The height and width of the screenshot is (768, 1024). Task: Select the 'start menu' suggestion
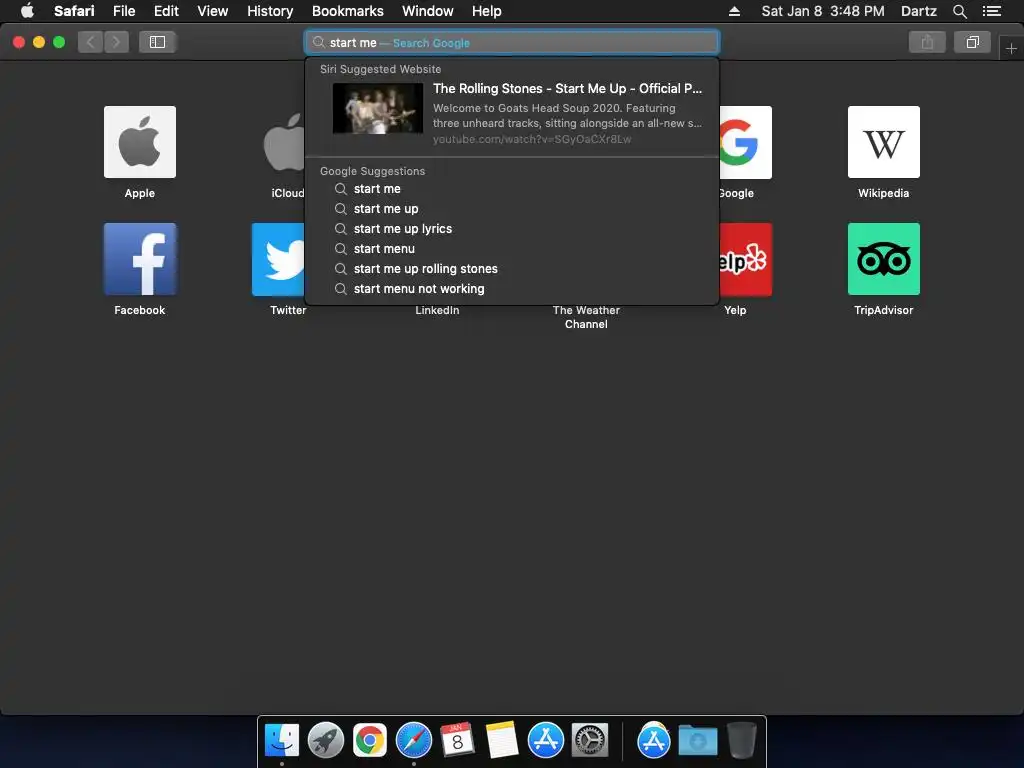coord(512,249)
